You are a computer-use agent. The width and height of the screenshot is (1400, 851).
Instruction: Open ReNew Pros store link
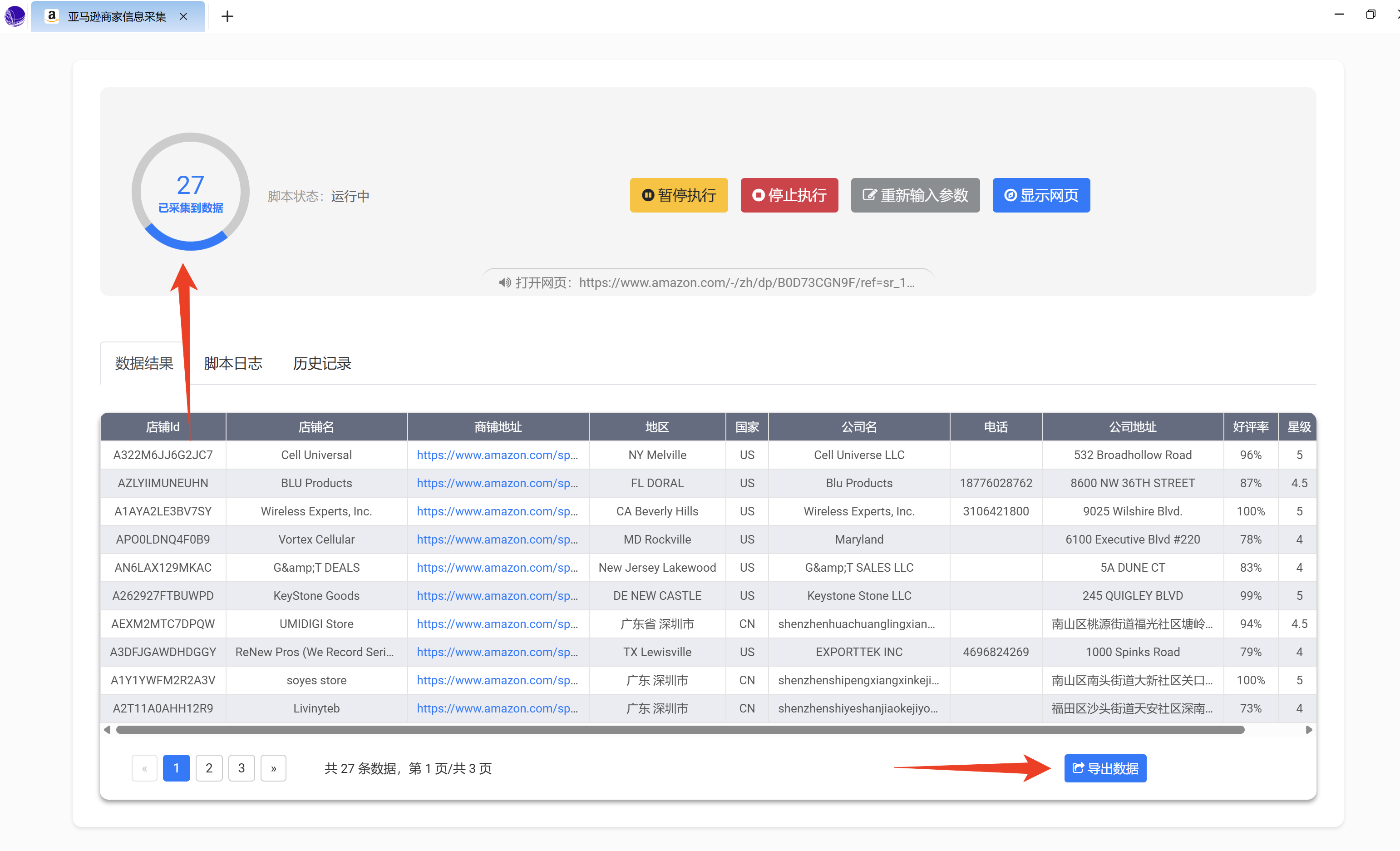point(497,652)
